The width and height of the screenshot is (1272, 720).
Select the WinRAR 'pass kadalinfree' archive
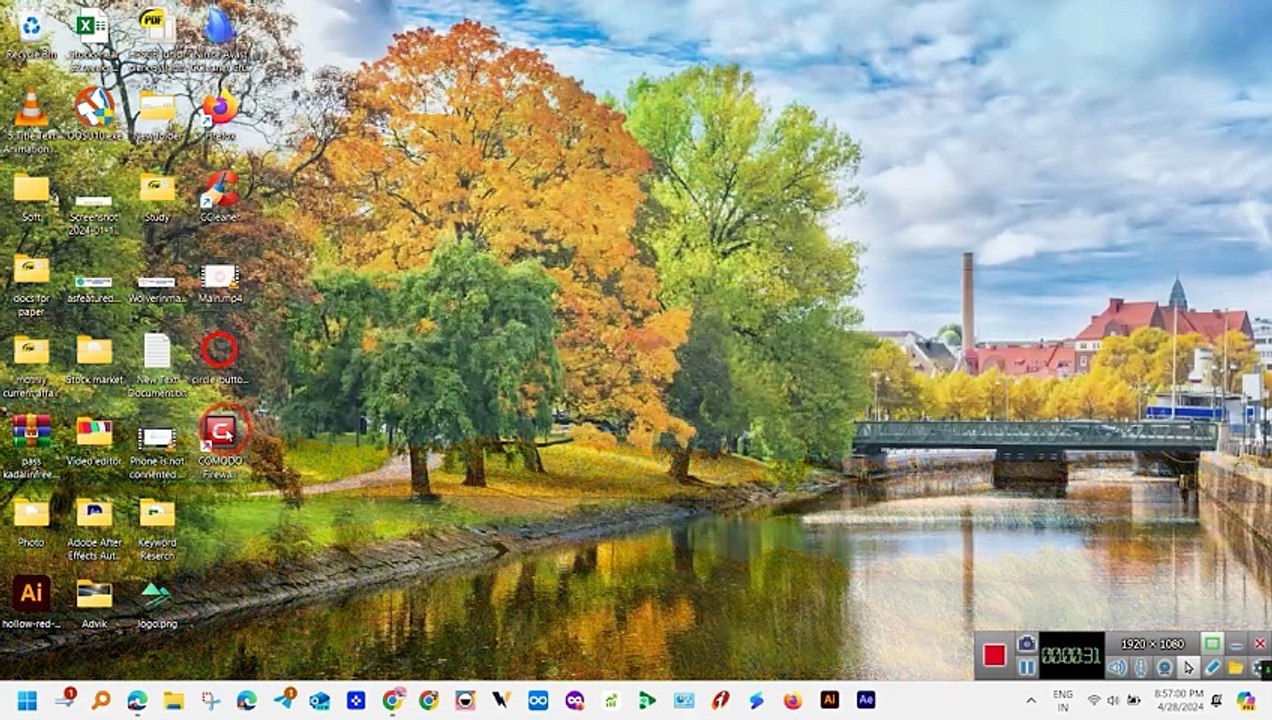pyautogui.click(x=31, y=448)
